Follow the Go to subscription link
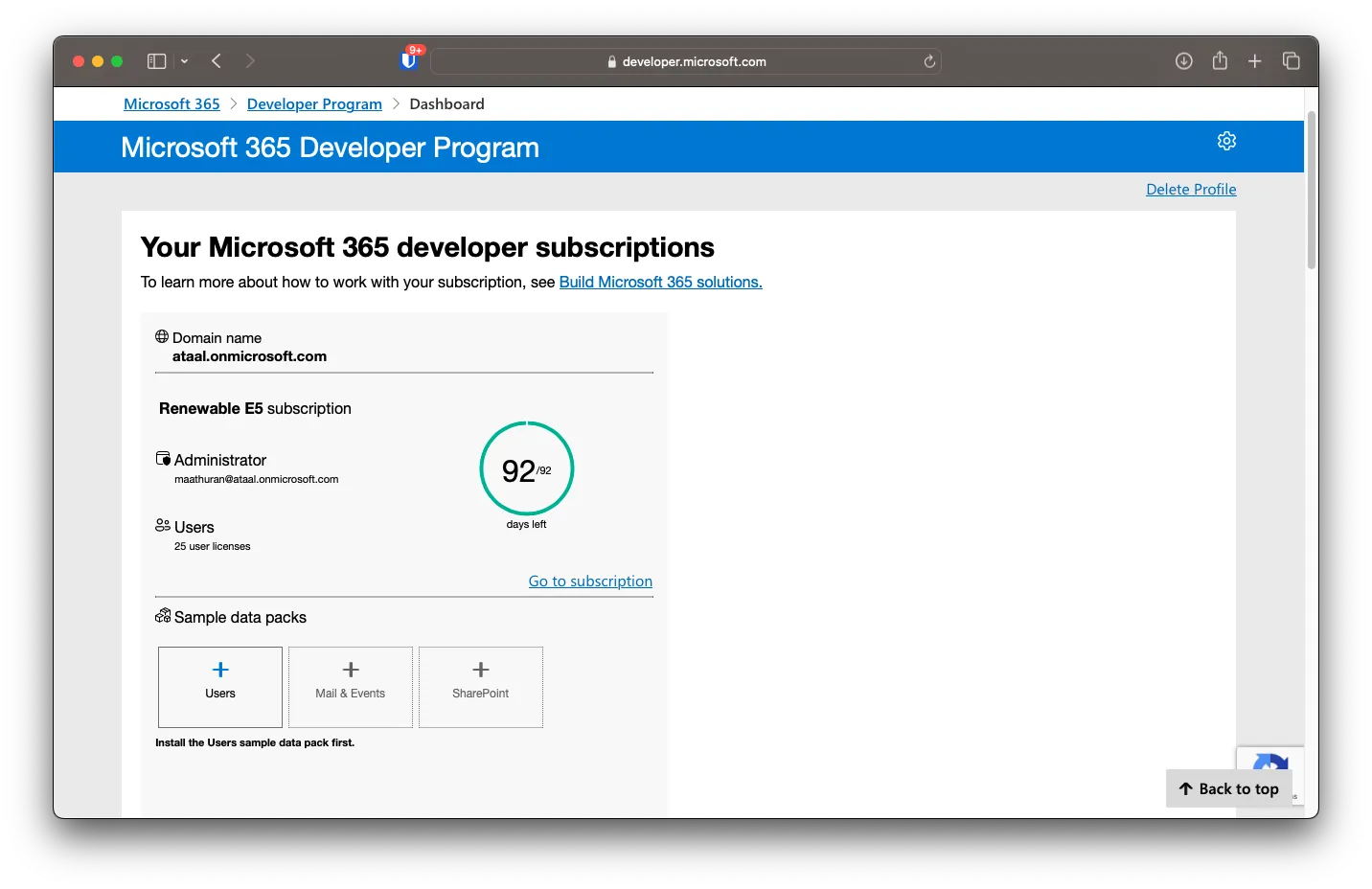Screen dimensions: 1372x889 pos(590,581)
